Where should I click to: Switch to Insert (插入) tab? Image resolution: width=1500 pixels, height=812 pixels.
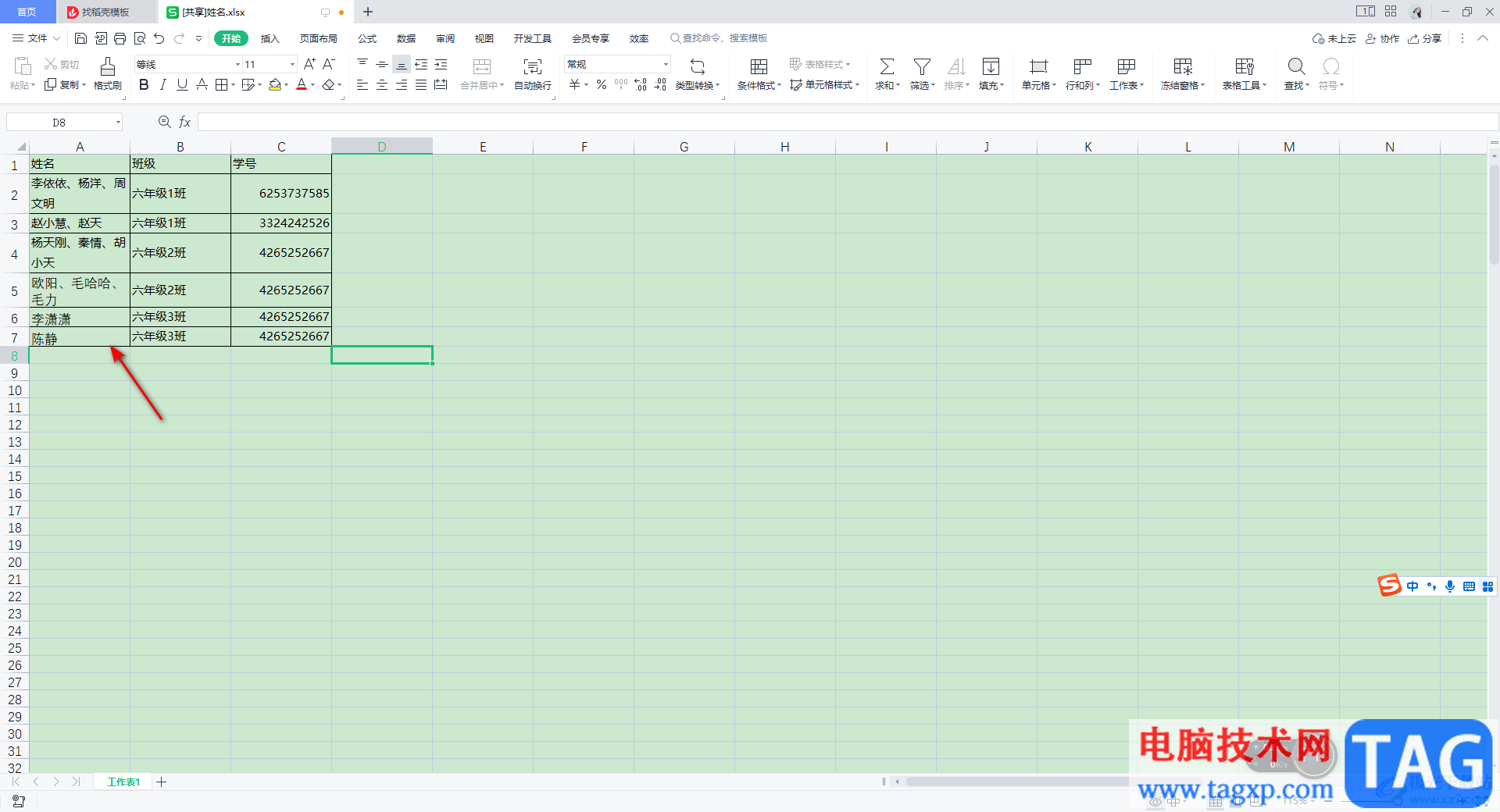(270, 38)
